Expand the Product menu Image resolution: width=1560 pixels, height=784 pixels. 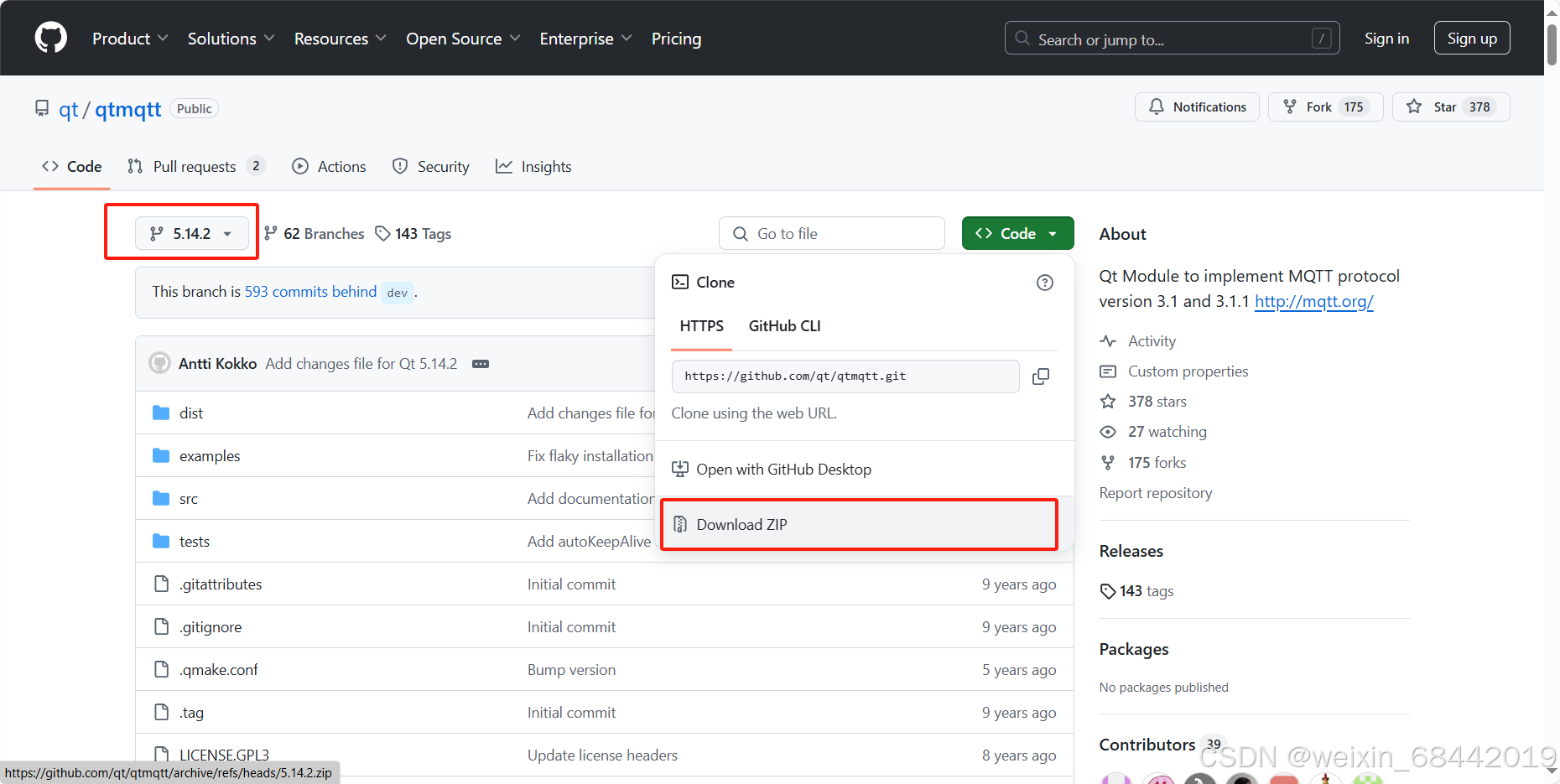click(130, 39)
